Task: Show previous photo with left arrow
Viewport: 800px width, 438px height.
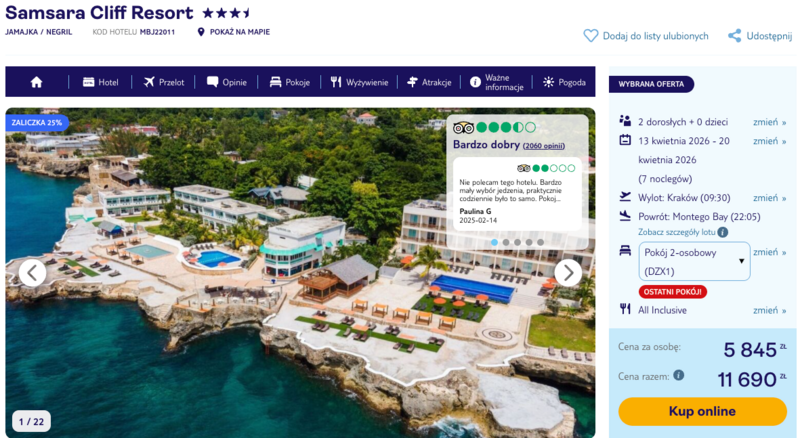Action: click(33, 273)
